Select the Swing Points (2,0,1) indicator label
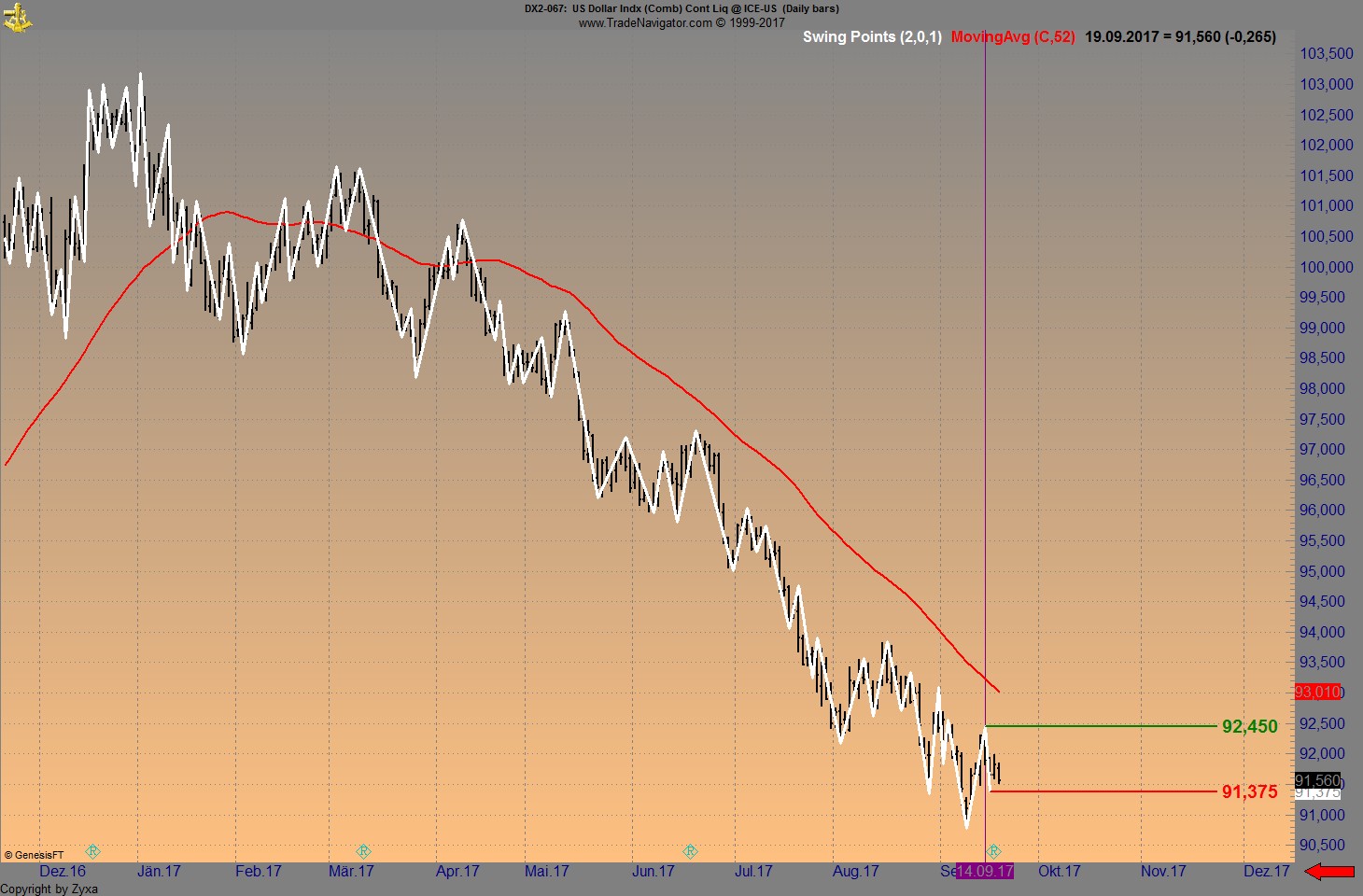Screen dimensions: 1363x896 (872, 36)
